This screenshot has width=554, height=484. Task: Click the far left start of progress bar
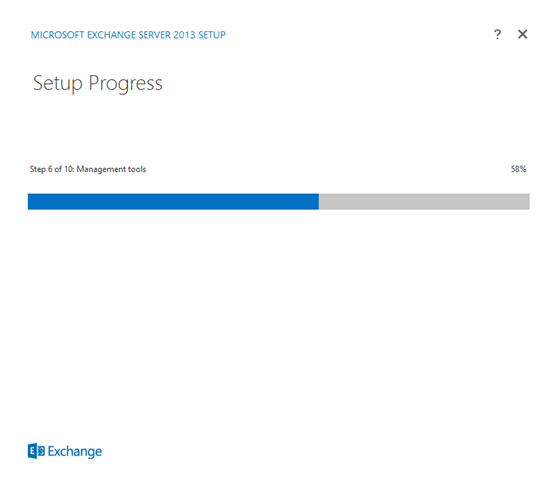click(x=30, y=201)
